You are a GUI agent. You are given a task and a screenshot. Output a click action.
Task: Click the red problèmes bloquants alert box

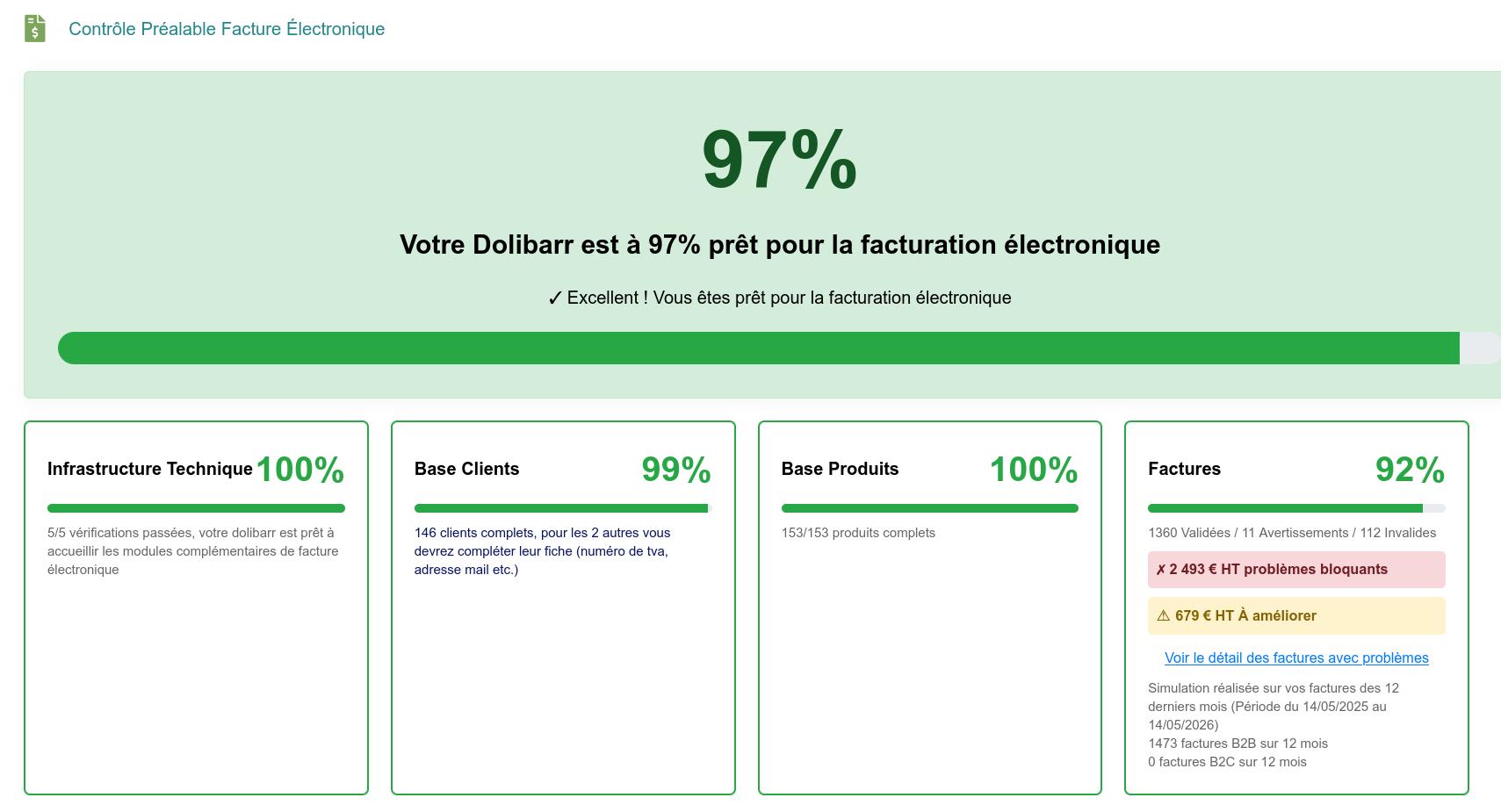pyautogui.click(x=1296, y=570)
